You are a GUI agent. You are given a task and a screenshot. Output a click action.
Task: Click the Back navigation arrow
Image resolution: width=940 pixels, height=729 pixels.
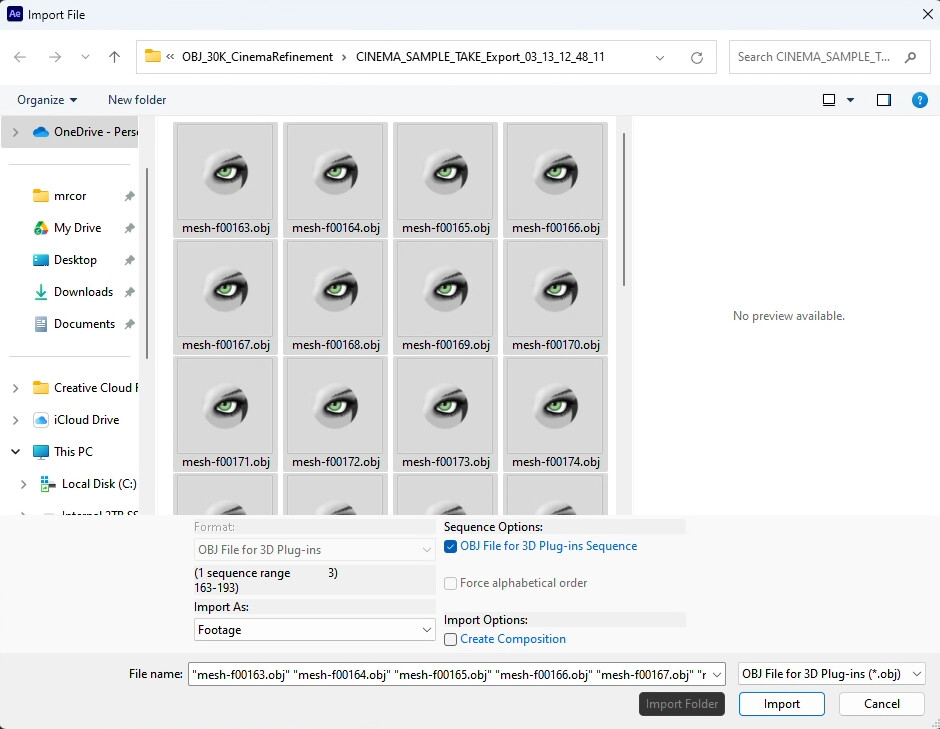20,57
